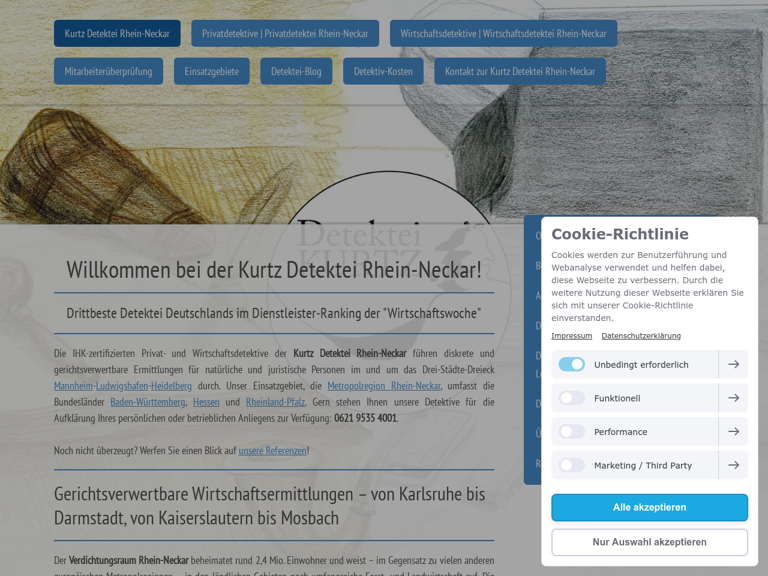Go to Wirtschaftsdetektive menu item
This screenshot has height=576, width=768.
coord(503,34)
